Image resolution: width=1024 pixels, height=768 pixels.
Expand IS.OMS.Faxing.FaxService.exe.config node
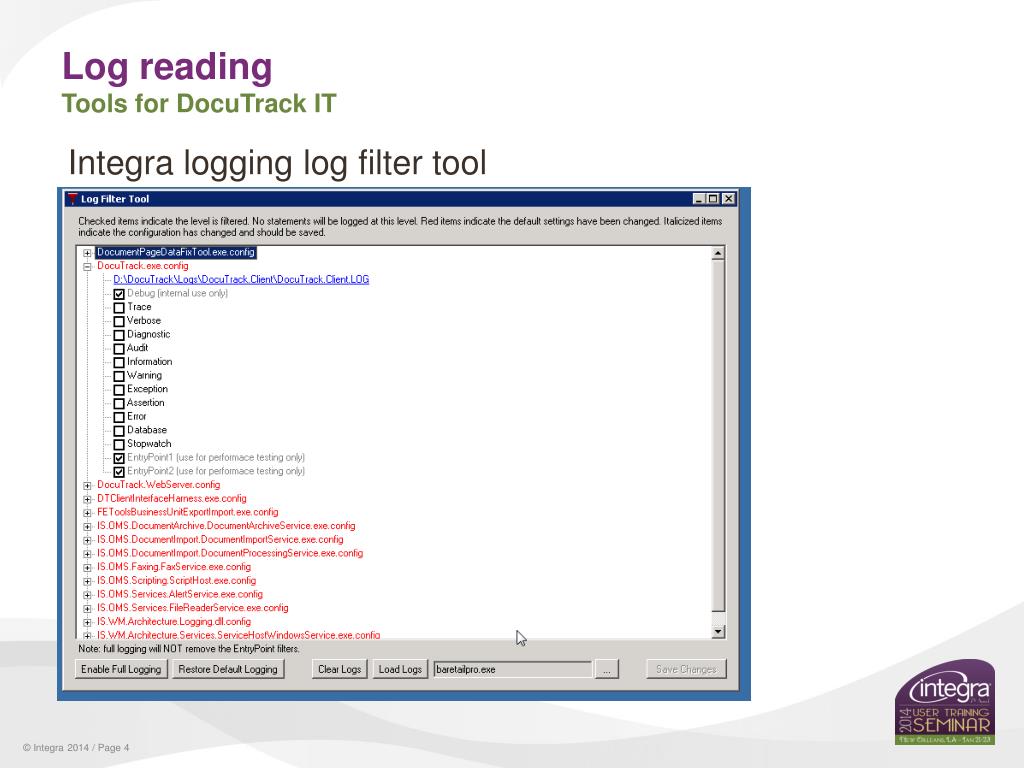87,567
